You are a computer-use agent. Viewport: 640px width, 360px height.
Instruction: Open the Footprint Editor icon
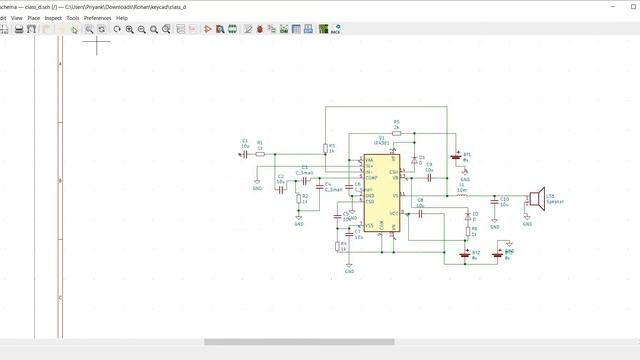click(233, 29)
